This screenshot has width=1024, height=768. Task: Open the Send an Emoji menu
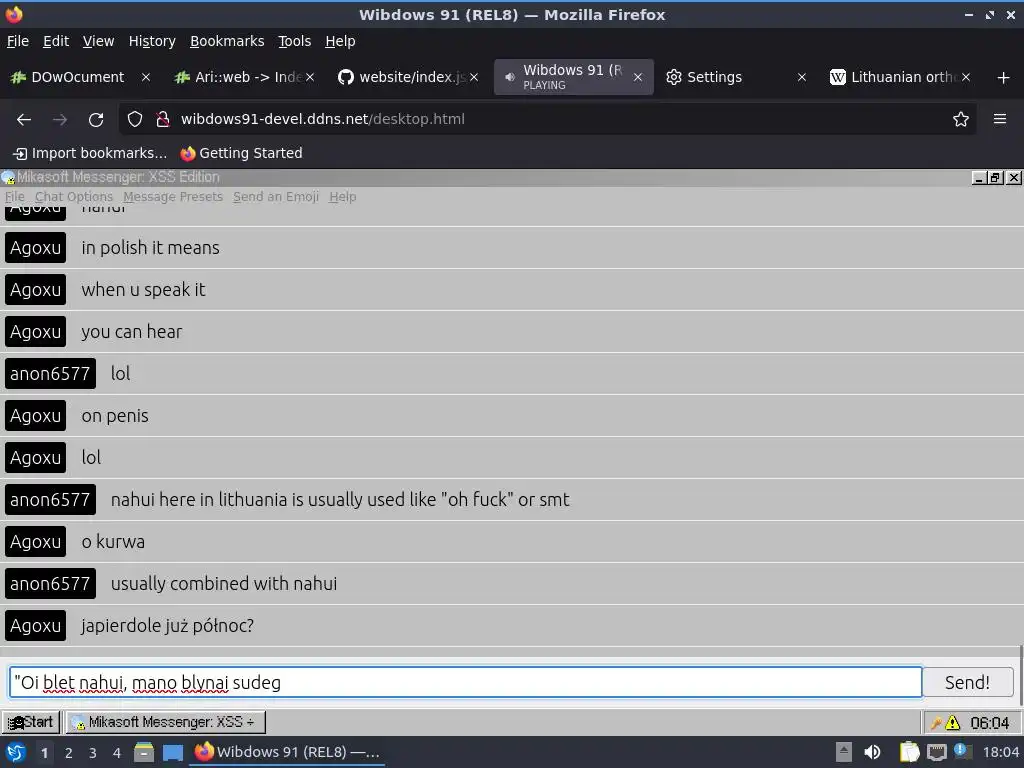point(276,197)
